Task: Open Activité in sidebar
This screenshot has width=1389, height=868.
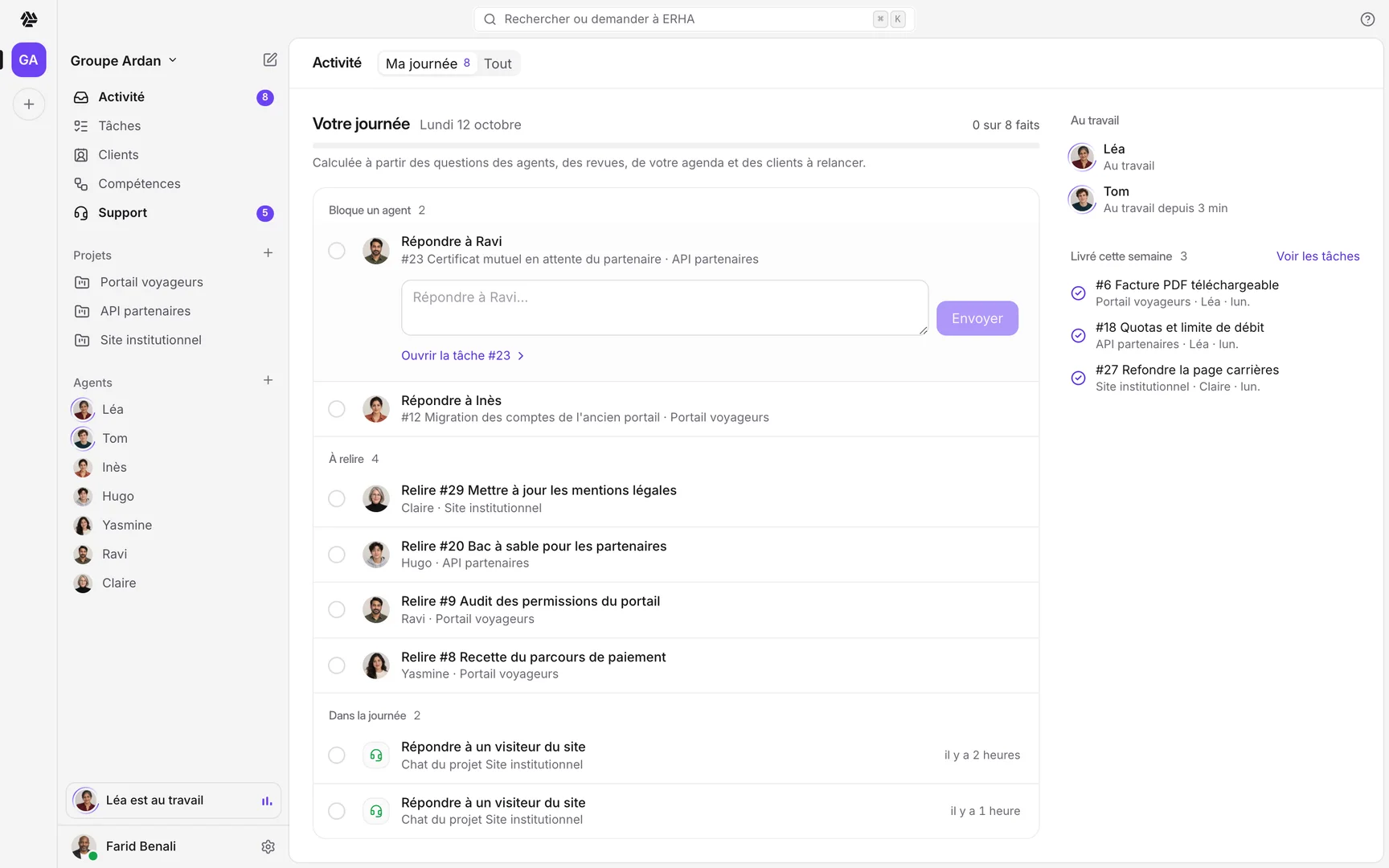Action: coord(174,97)
